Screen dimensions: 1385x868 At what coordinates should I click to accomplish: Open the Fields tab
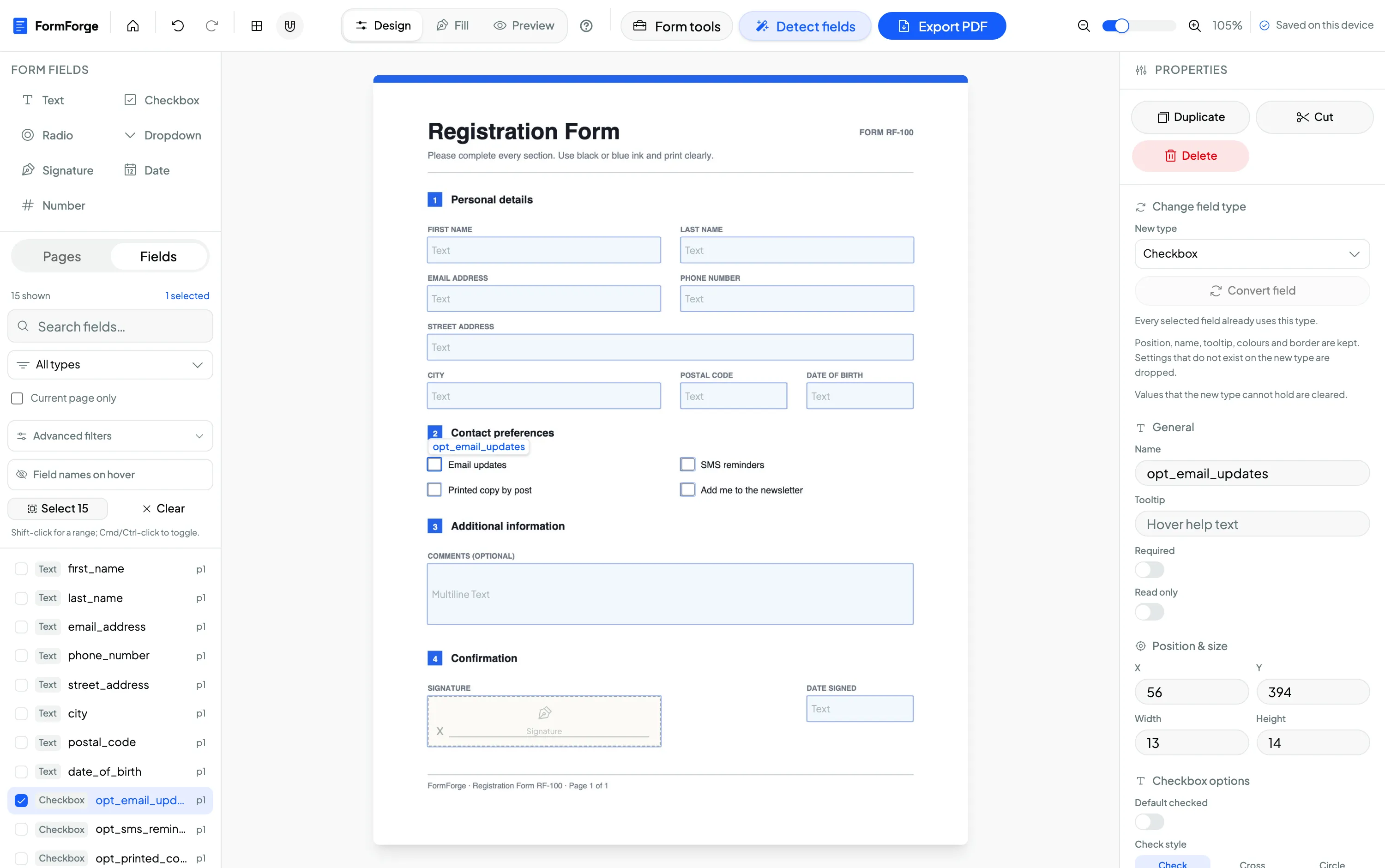click(158, 257)
